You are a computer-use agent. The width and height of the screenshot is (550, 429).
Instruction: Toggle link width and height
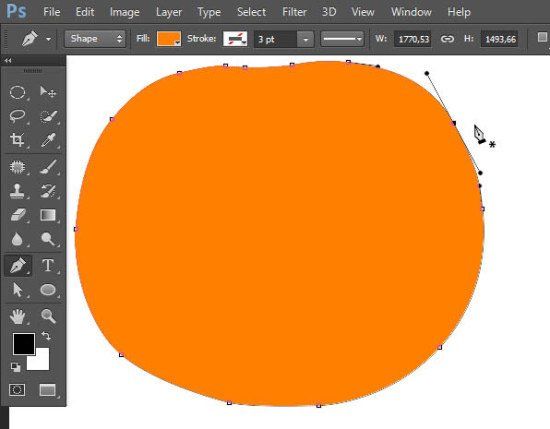[447, 39]
